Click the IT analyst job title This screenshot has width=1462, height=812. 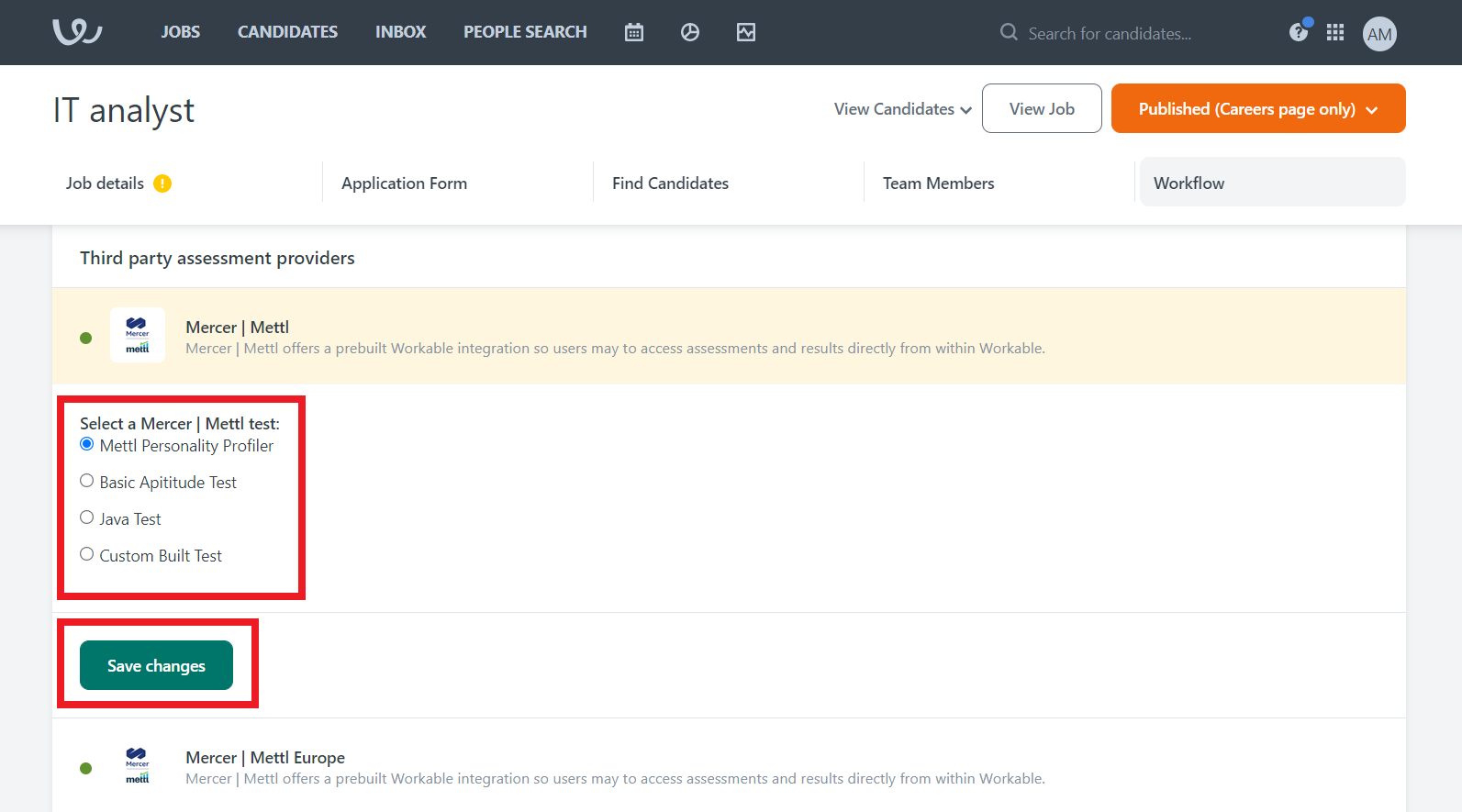[124, 110]
